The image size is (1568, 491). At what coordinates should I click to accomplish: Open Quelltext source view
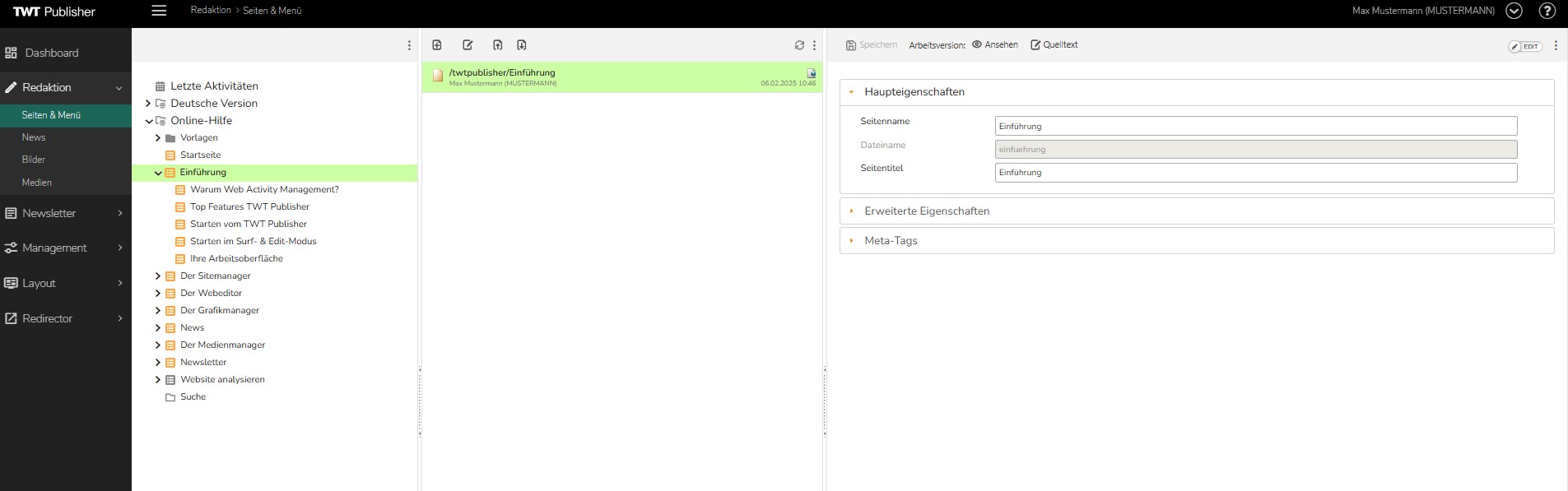(x=1054, y=45)
